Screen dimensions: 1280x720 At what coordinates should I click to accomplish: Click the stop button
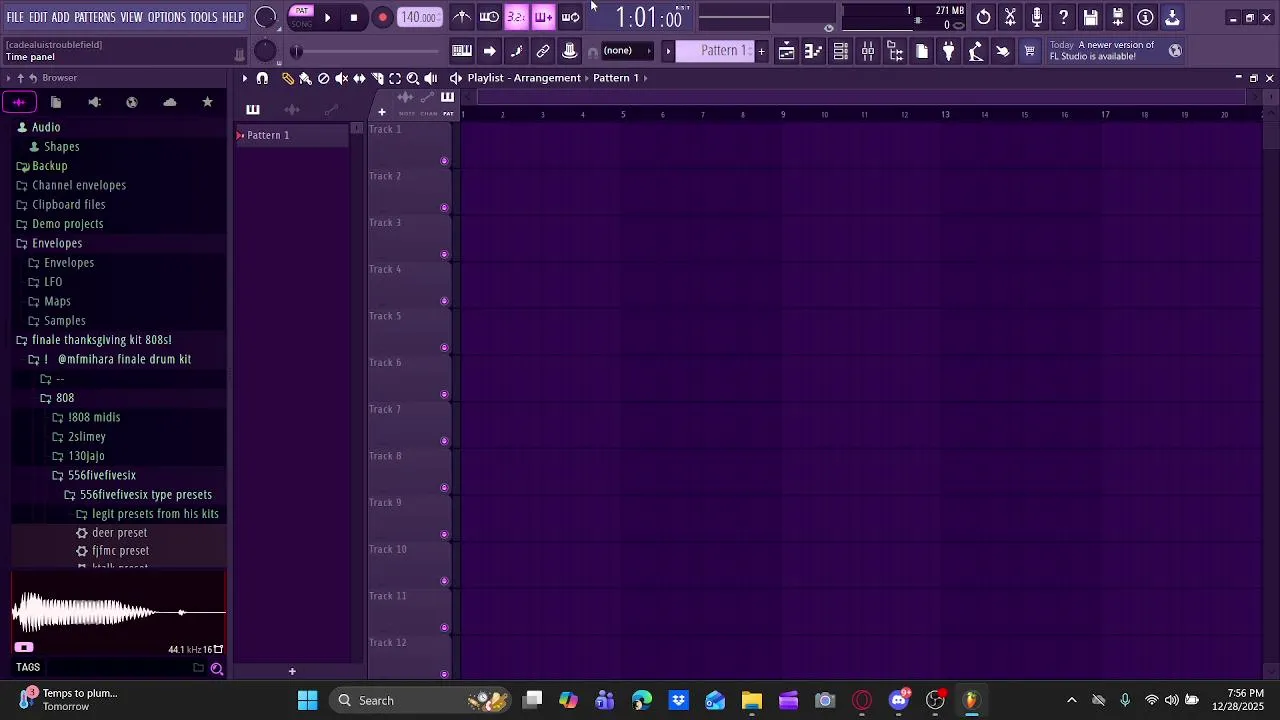pyautogui.click(x=354, y=17)
